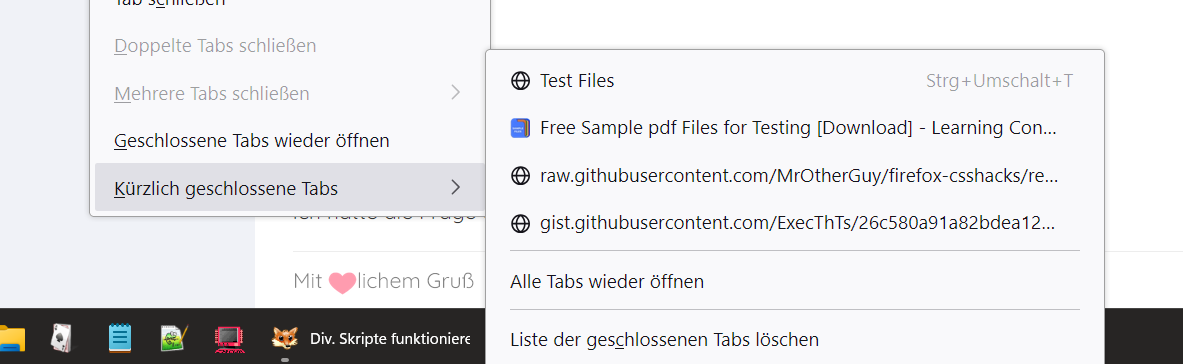The width and height of the screenshot is (1183, 364).
Task: Click the Div. Skripte funktioniere taskbar window label
Action: coord(390,338)
